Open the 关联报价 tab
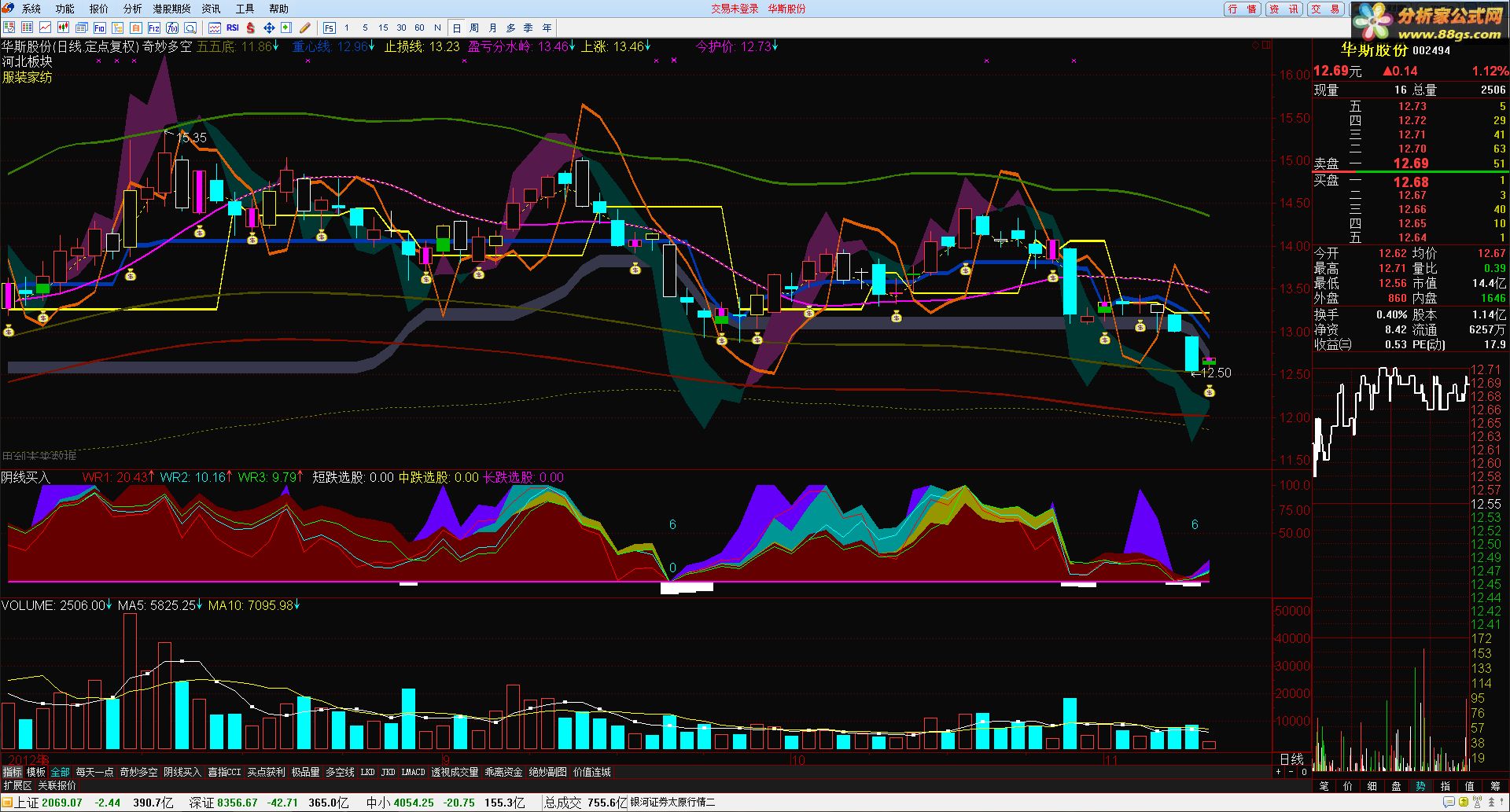 (57, 785)
